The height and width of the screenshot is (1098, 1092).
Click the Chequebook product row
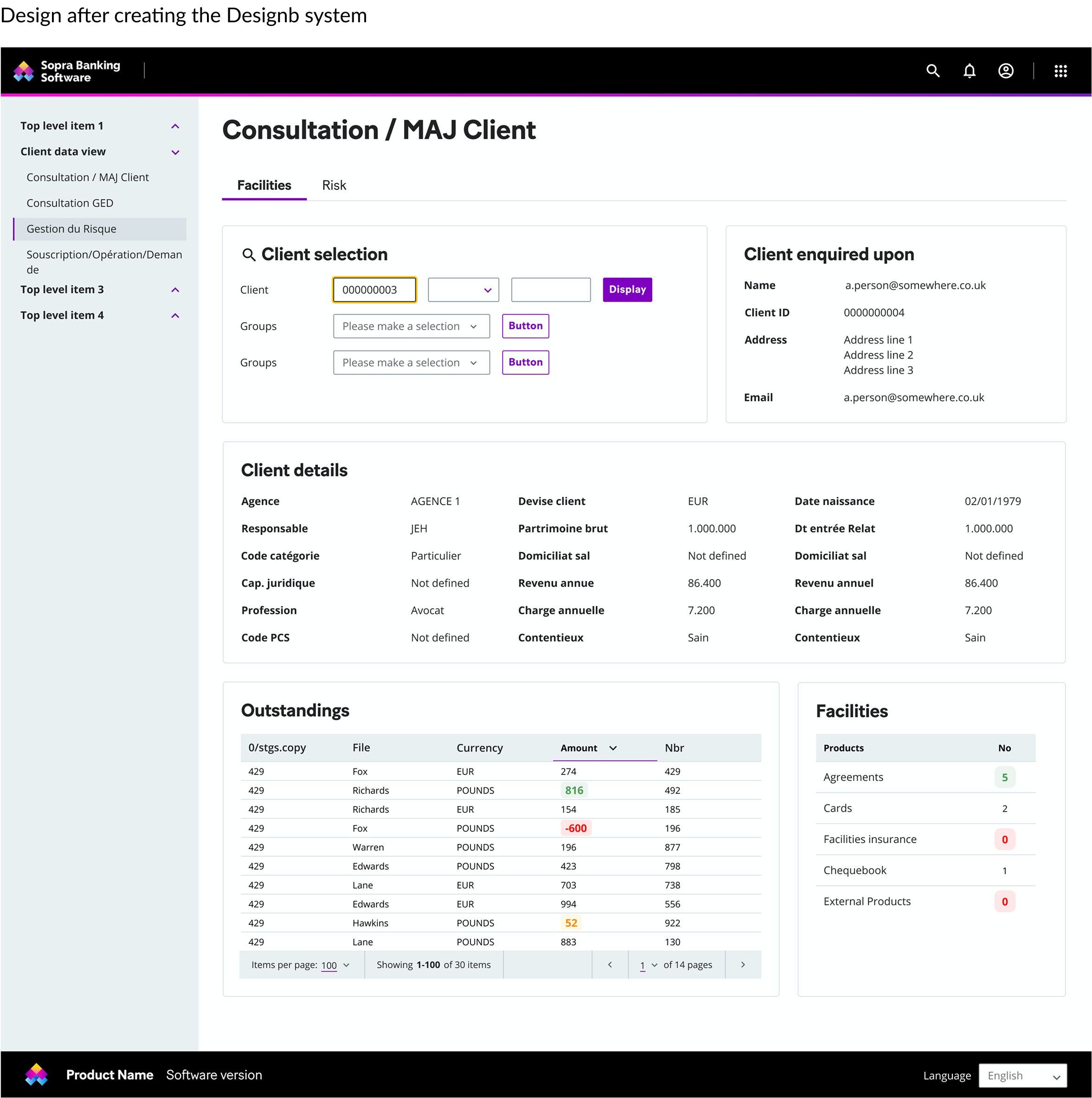tap(925, 871)
